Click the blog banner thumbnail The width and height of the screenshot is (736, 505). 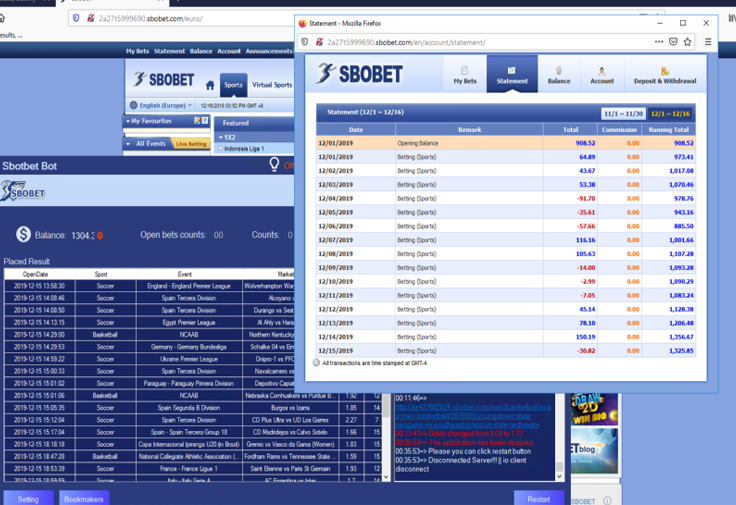pos(594,451)
